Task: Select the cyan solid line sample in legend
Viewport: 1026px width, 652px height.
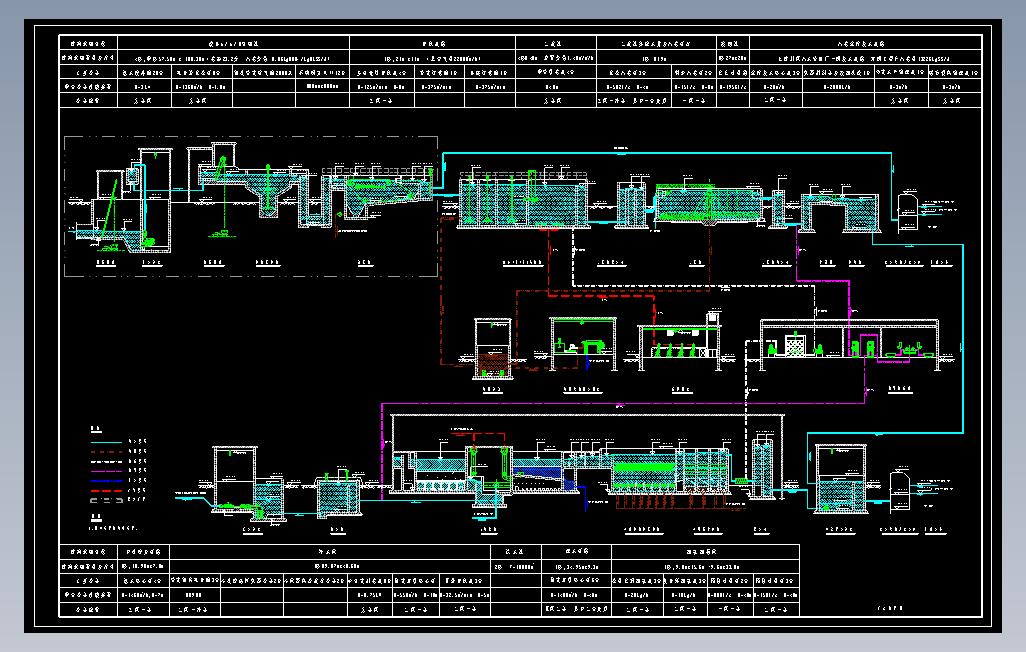Action: [x=106, y=443]
